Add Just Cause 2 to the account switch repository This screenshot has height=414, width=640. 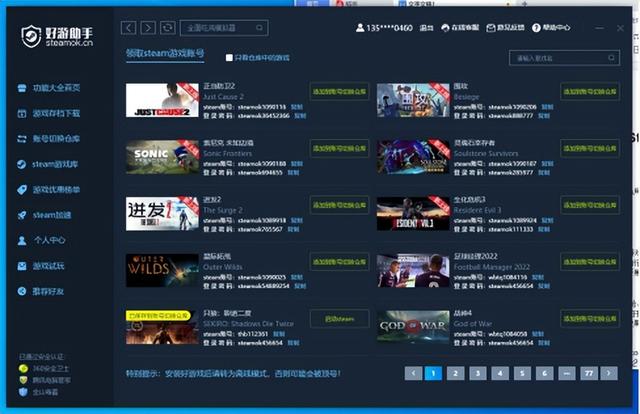339,91
